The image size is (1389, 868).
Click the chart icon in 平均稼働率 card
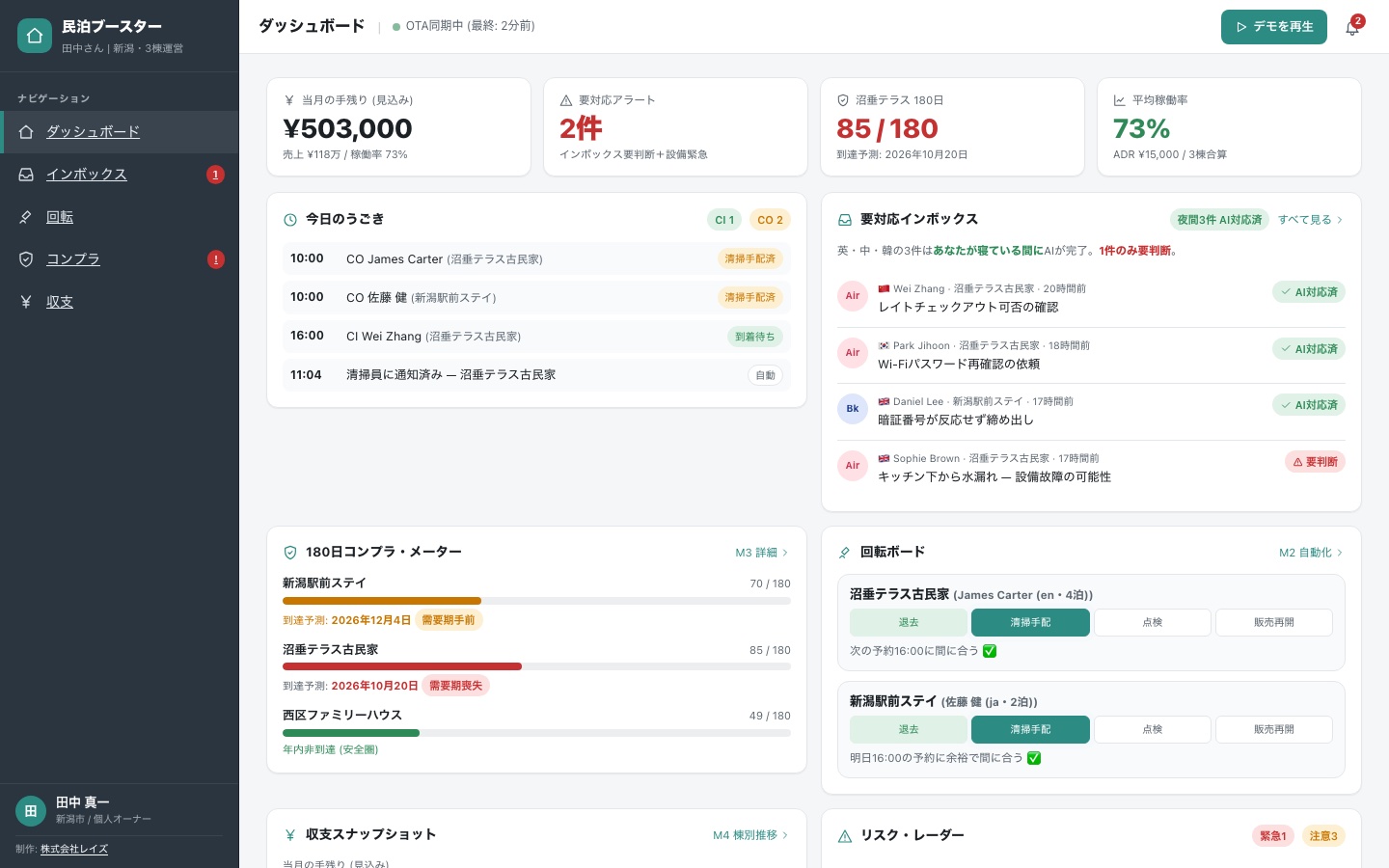pos(1120,100)
